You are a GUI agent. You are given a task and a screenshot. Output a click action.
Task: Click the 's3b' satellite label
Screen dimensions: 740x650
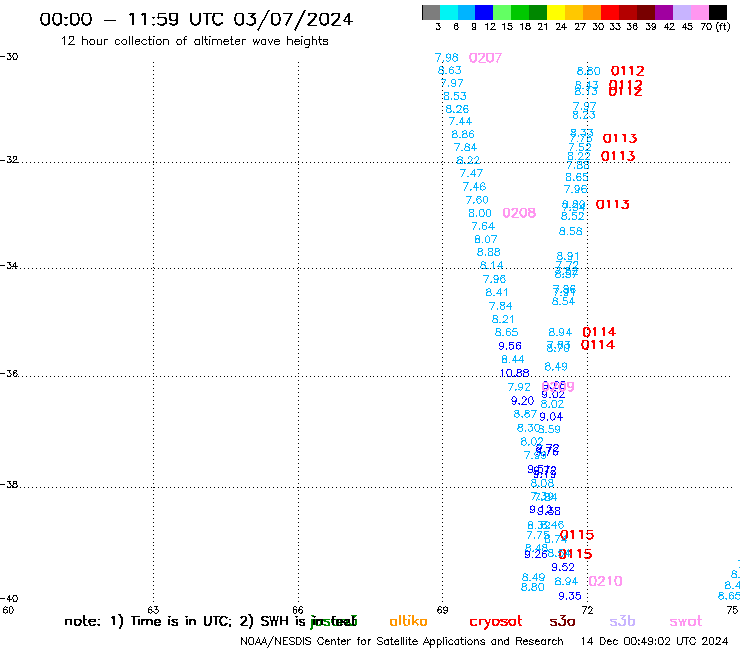(622, 621)
